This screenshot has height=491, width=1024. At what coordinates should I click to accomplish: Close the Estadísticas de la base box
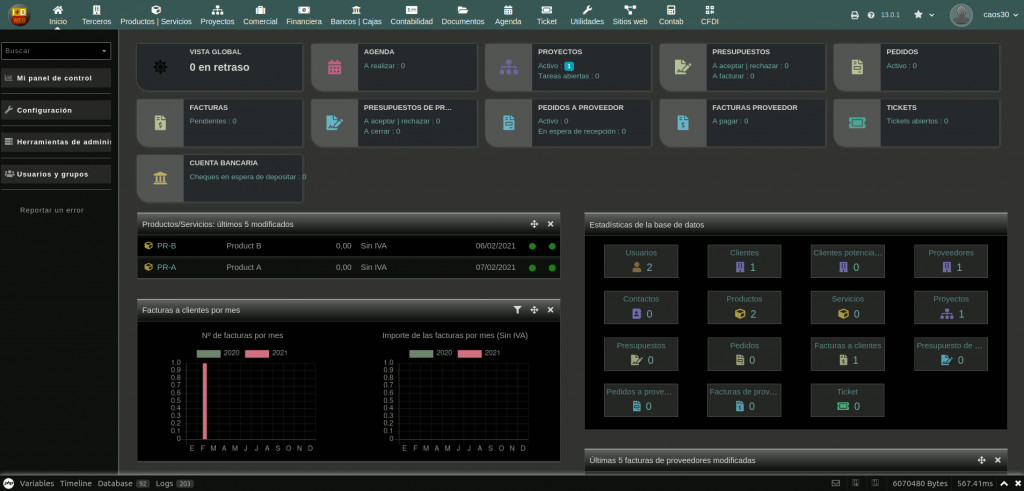point(999,224)
